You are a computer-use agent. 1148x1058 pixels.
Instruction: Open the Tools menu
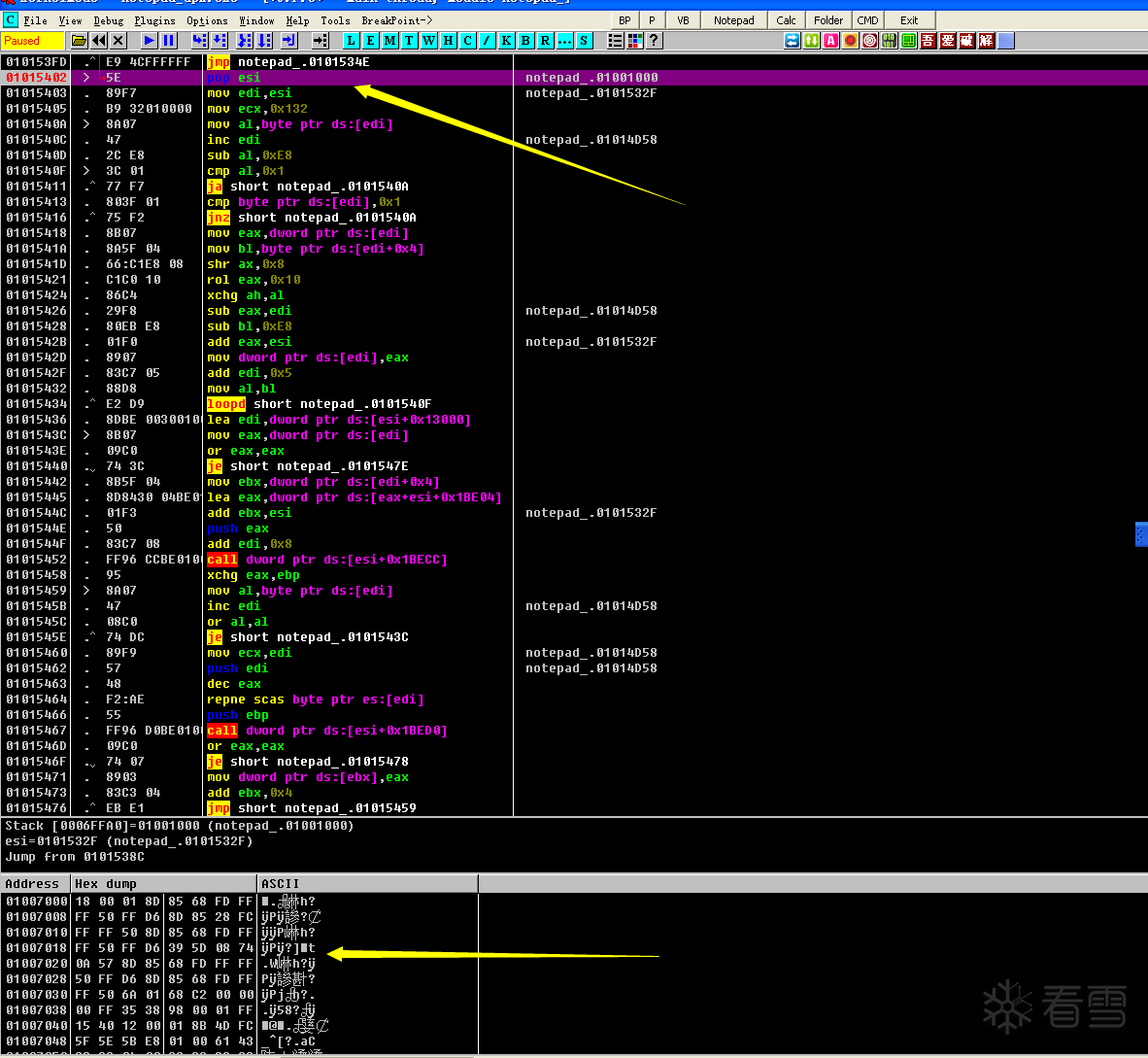(335, 20)
